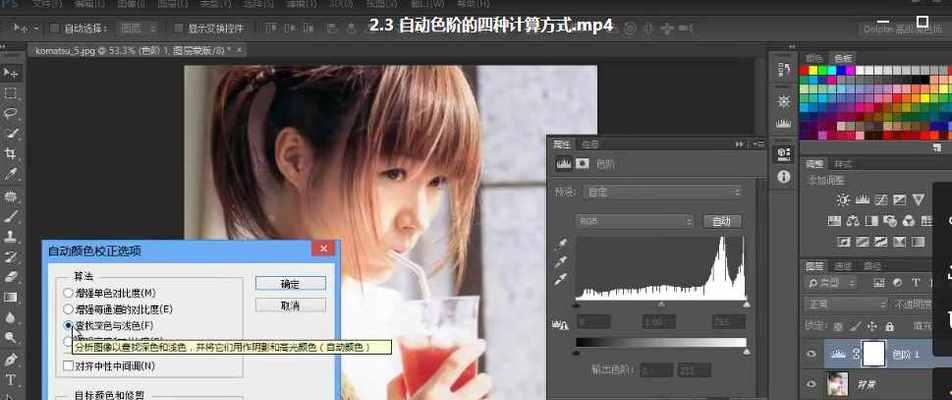Open the layer blend mode dropdown
The height and width of the screenshot is (400, 952).
(x=845, y=304)
